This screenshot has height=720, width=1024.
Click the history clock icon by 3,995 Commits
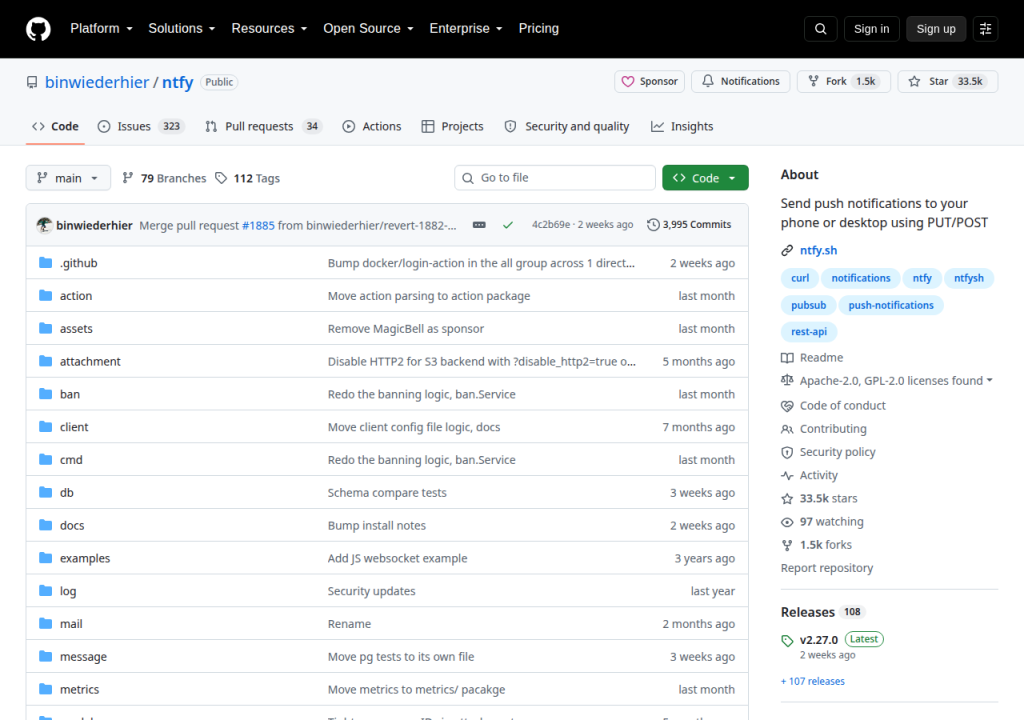click(x=653, y=225)
